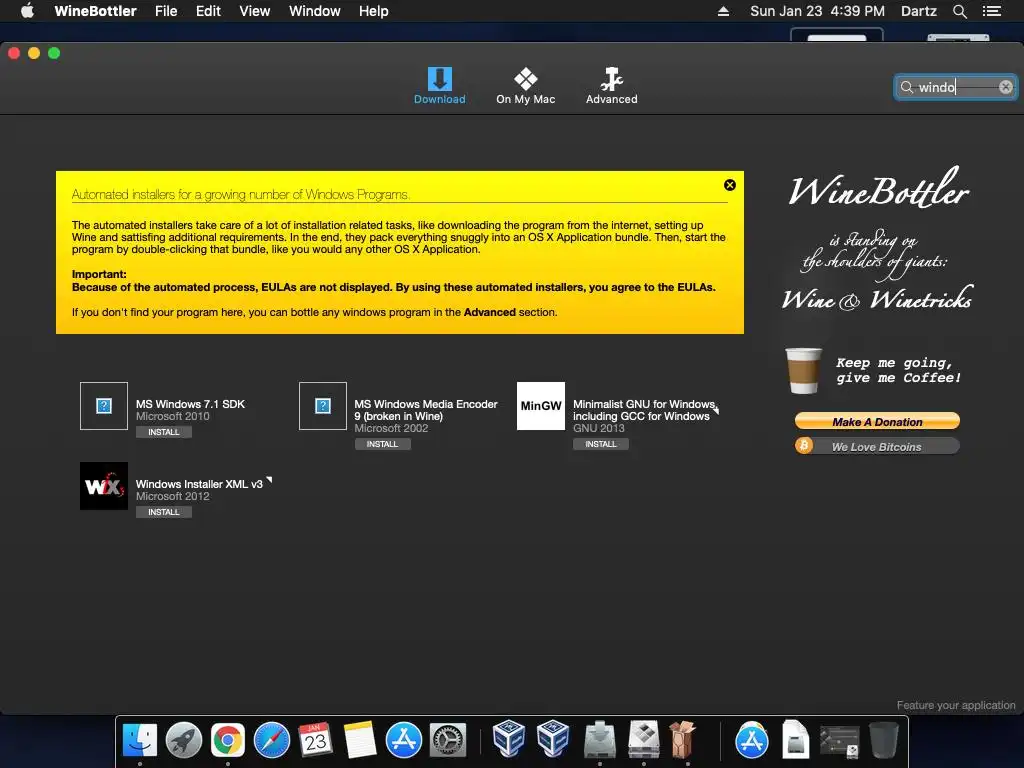
Task: Click the Microsoft 2010 label
Action: tap(172, 417)
